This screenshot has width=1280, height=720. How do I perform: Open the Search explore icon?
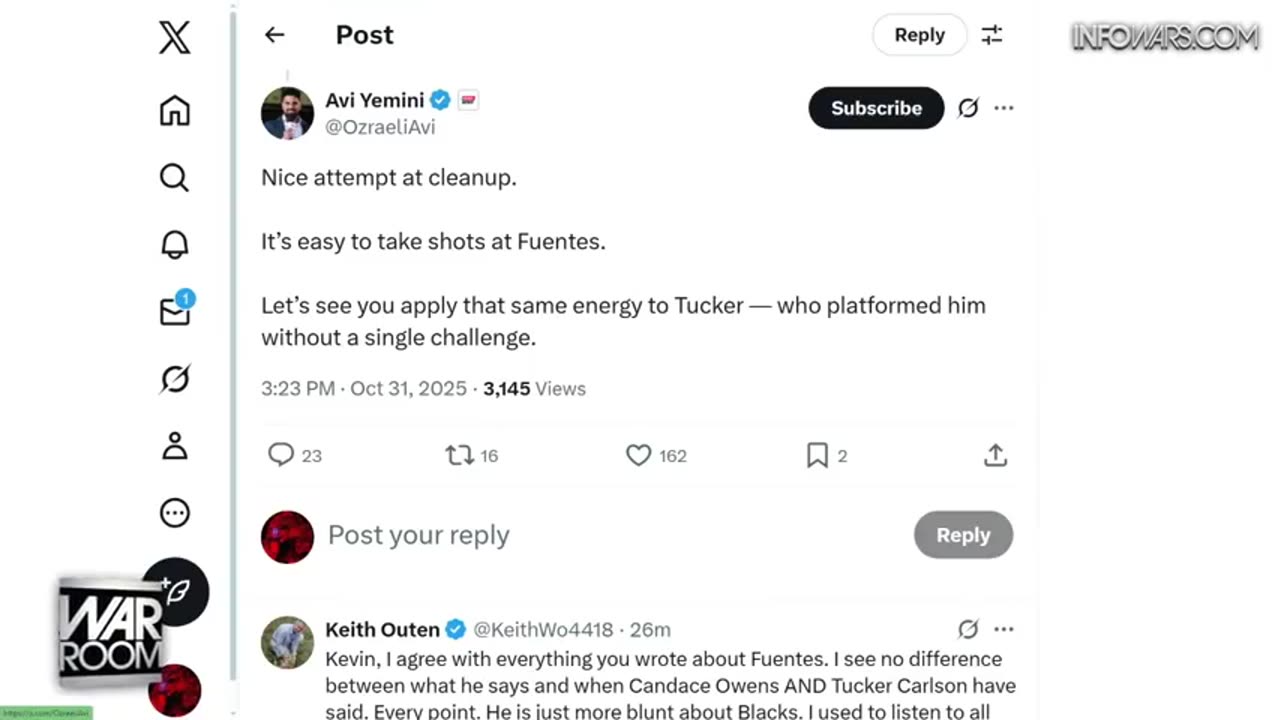point(174,178)
